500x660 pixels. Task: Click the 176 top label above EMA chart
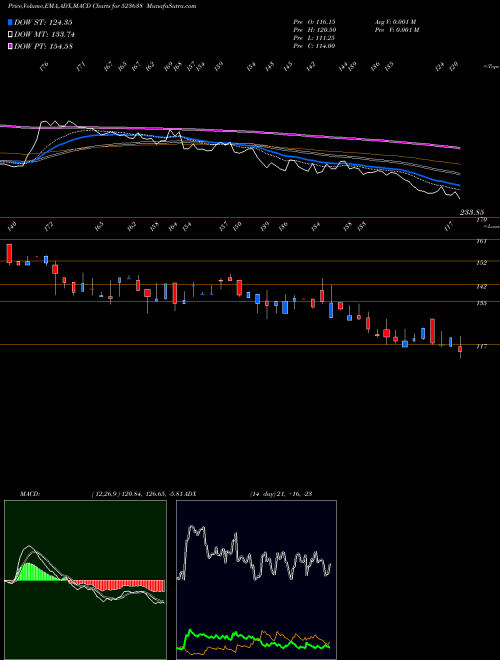(x=44, y=66)
